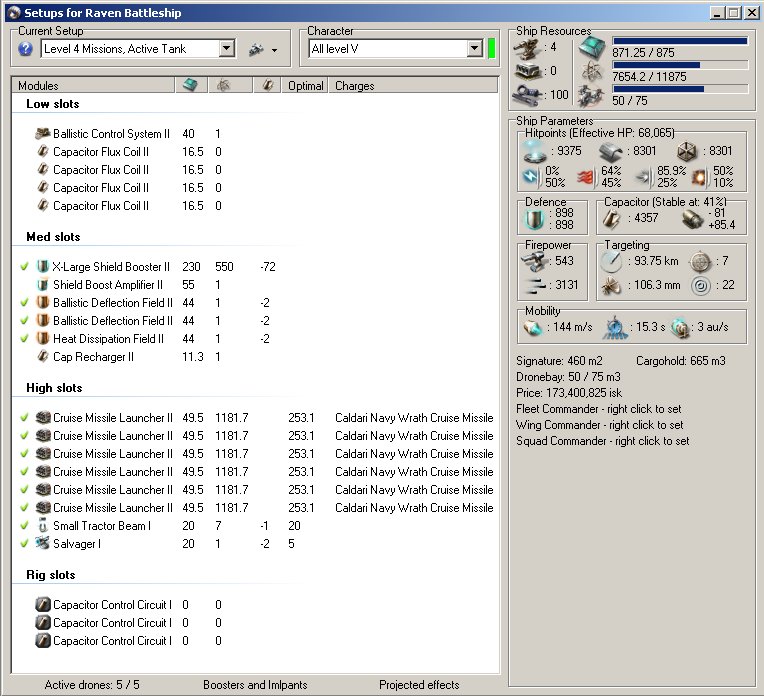Viewport: 764px width, 696px height.
Task: Sort by the Optimal column header
Action: coord(306,85)
